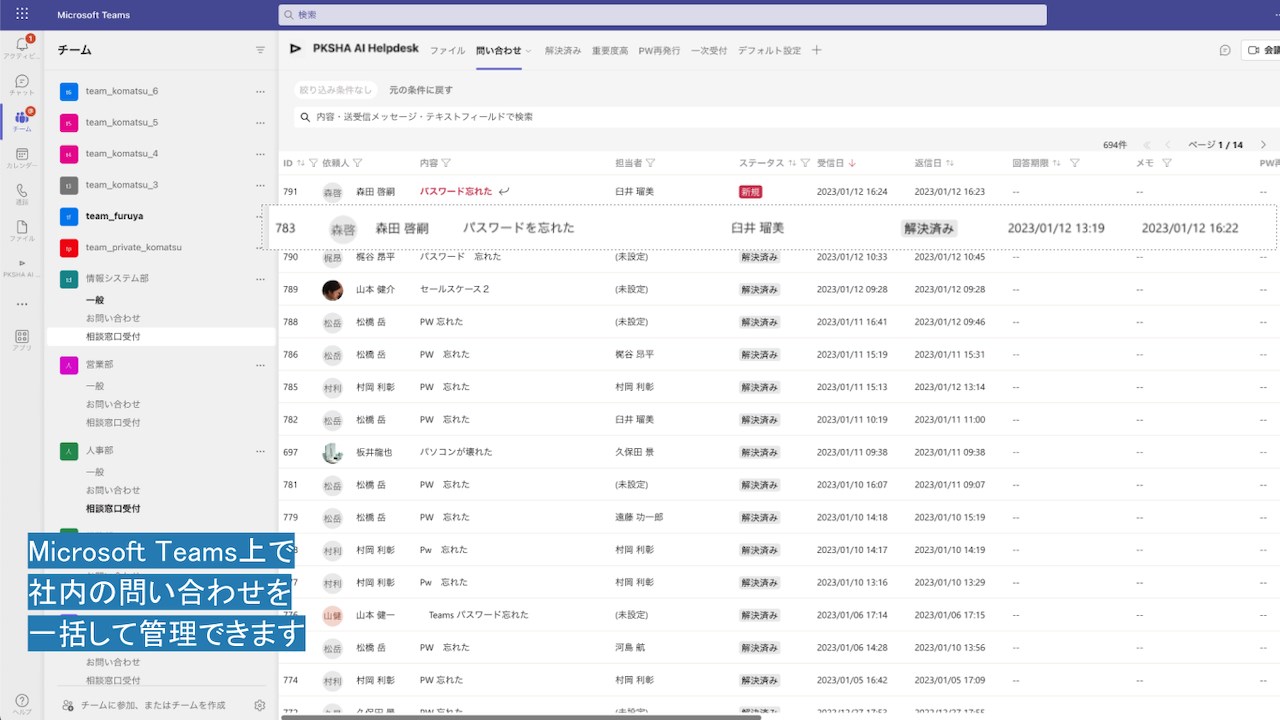Open the Calls phone icon
1280x720 pixels.
pyautogui.click(x=22, y=190)
